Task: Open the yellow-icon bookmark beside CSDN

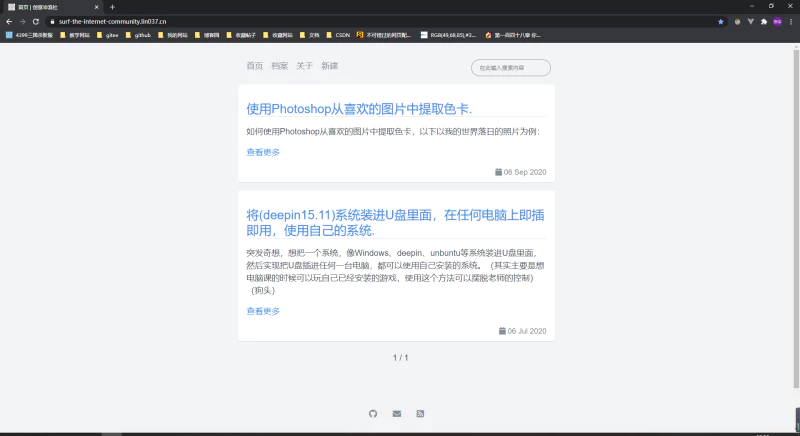Action: tap(384, 35)
